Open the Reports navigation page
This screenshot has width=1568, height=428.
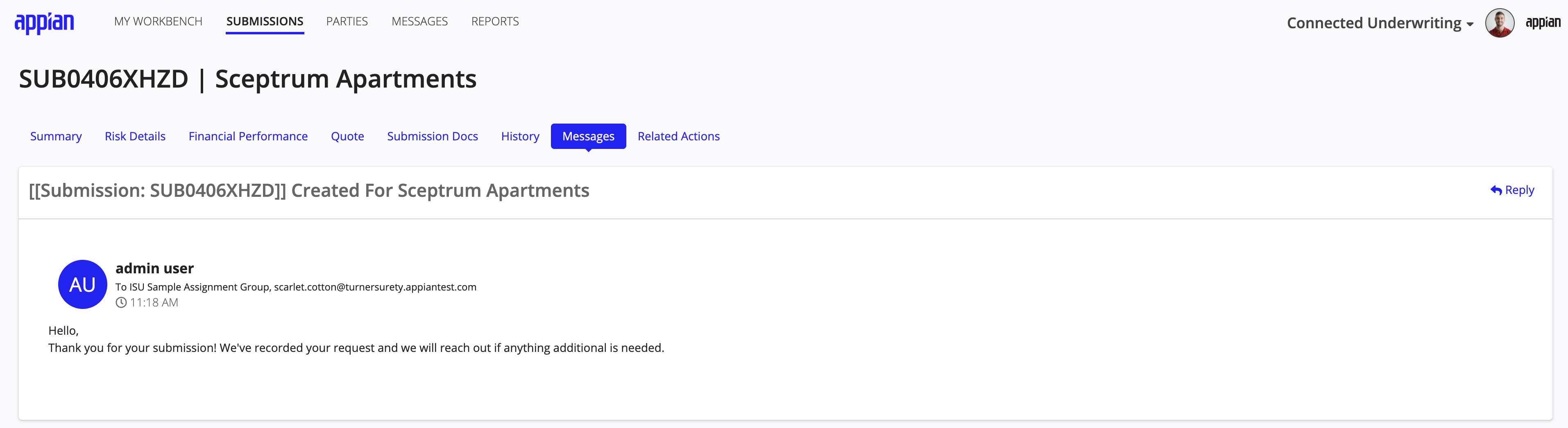[495, 21]
